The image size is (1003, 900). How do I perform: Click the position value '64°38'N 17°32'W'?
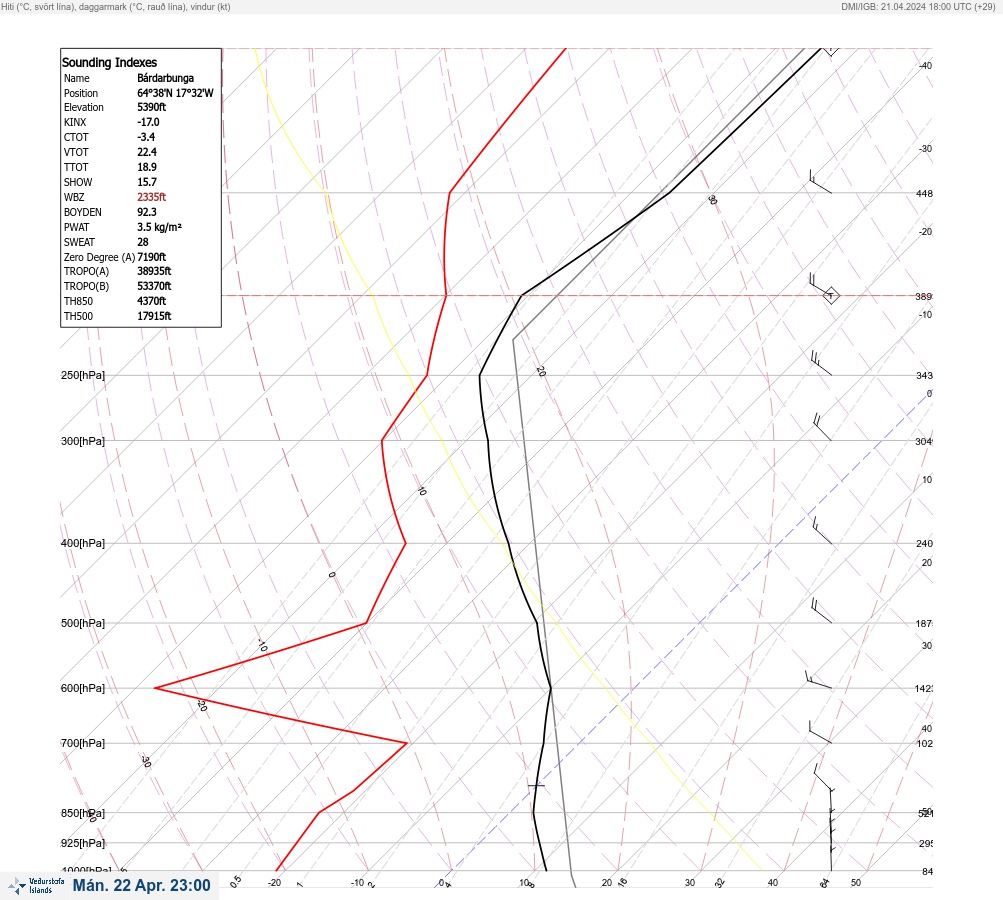click(x=175, y=93)
